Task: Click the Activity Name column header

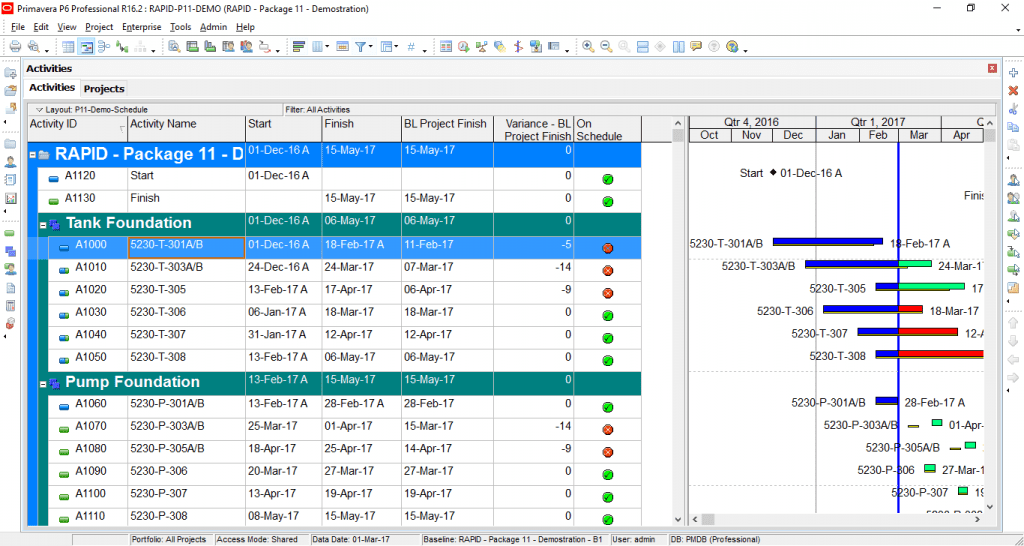Action: click(x=187, y=129)
